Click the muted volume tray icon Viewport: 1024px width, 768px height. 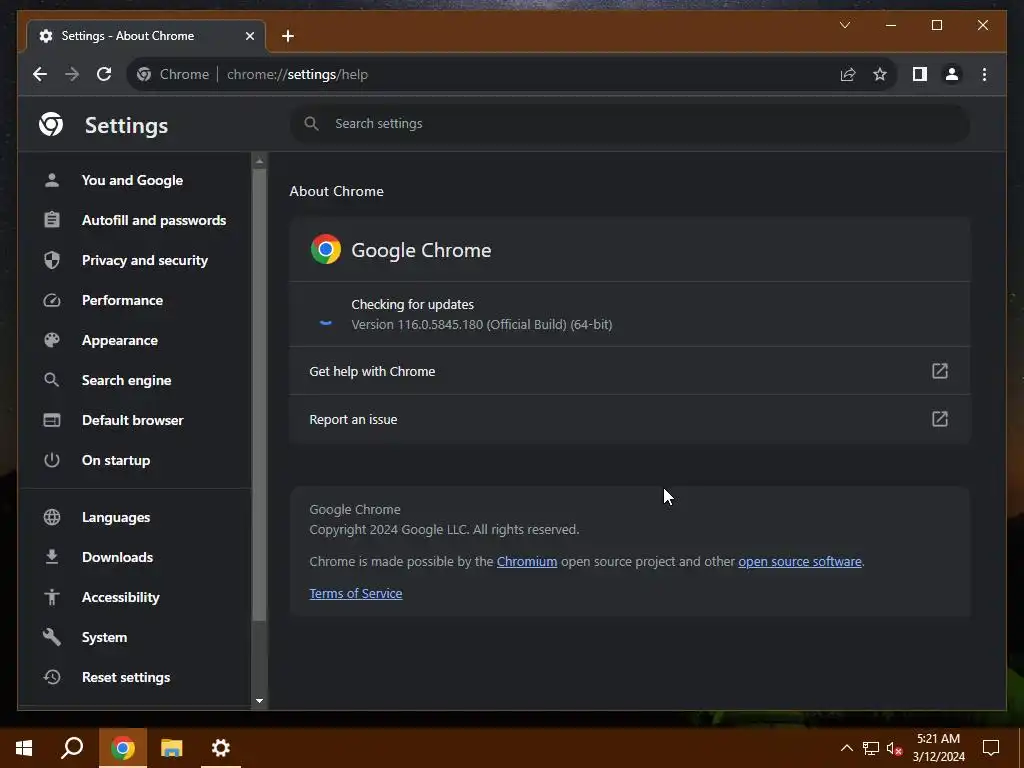pos(894,748)
